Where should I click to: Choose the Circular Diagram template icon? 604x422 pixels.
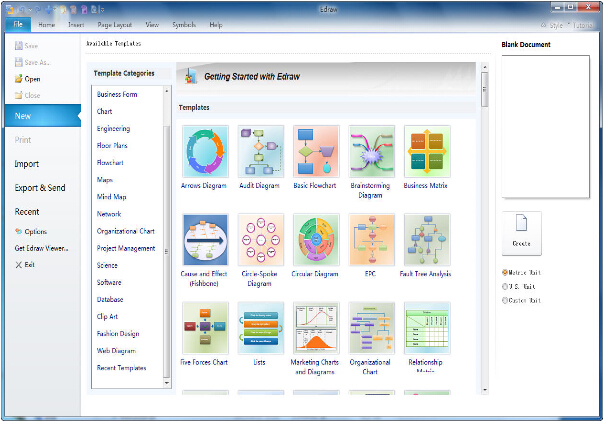pos(316,240)
